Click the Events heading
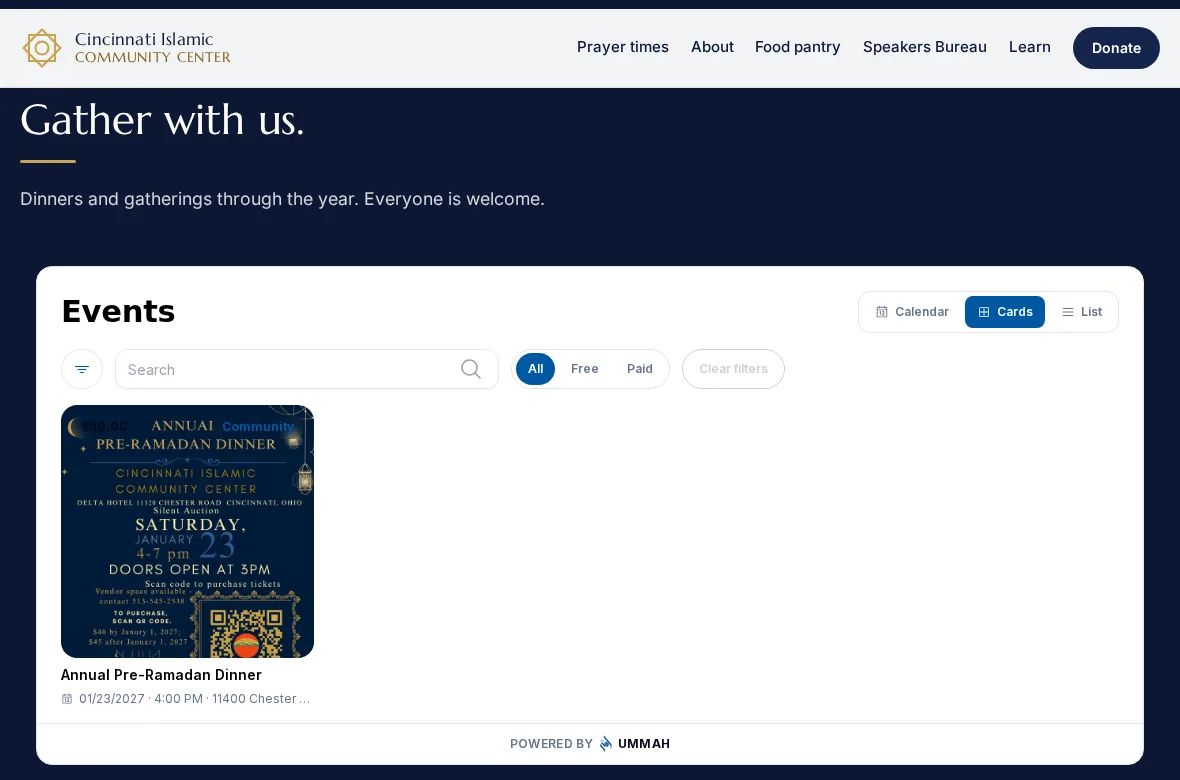This screenshot has height=780, width=1180. click(x=118, y=312)
